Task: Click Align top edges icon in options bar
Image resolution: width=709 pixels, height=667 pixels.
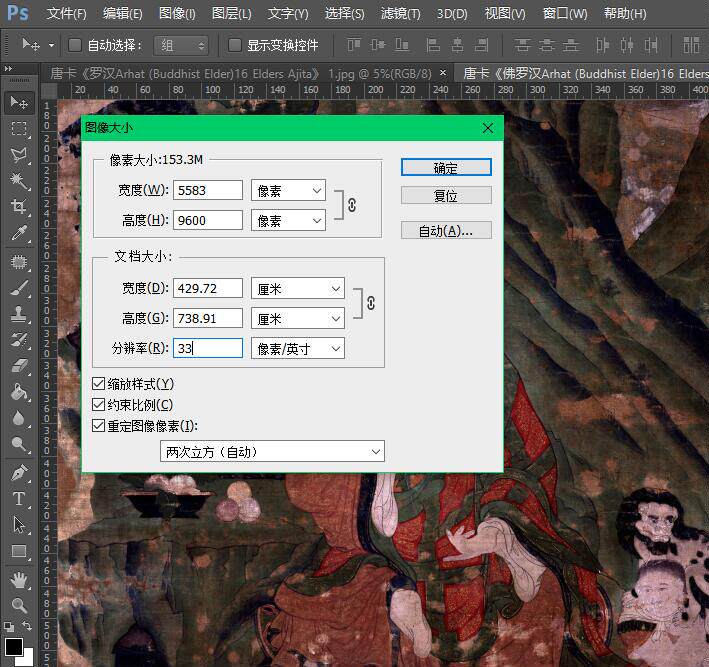Action: 354,45
